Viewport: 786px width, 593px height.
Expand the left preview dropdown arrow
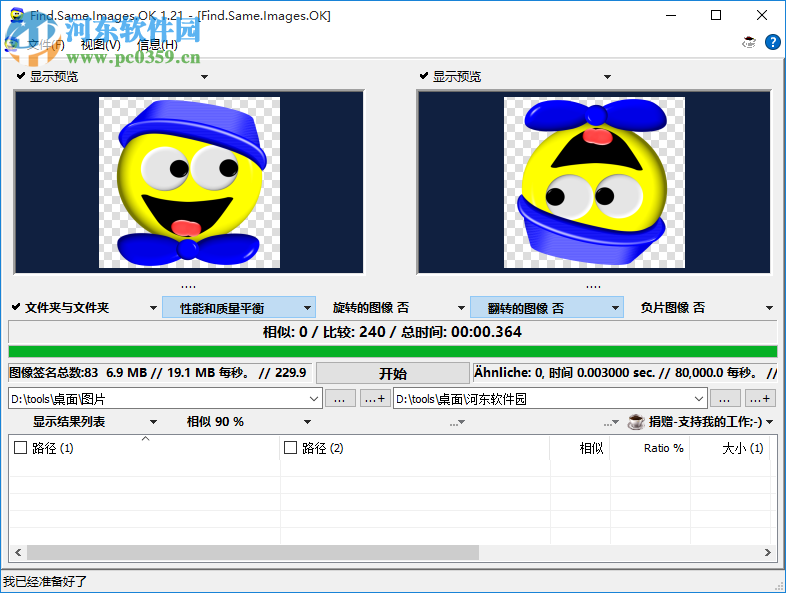click(205, 77)
